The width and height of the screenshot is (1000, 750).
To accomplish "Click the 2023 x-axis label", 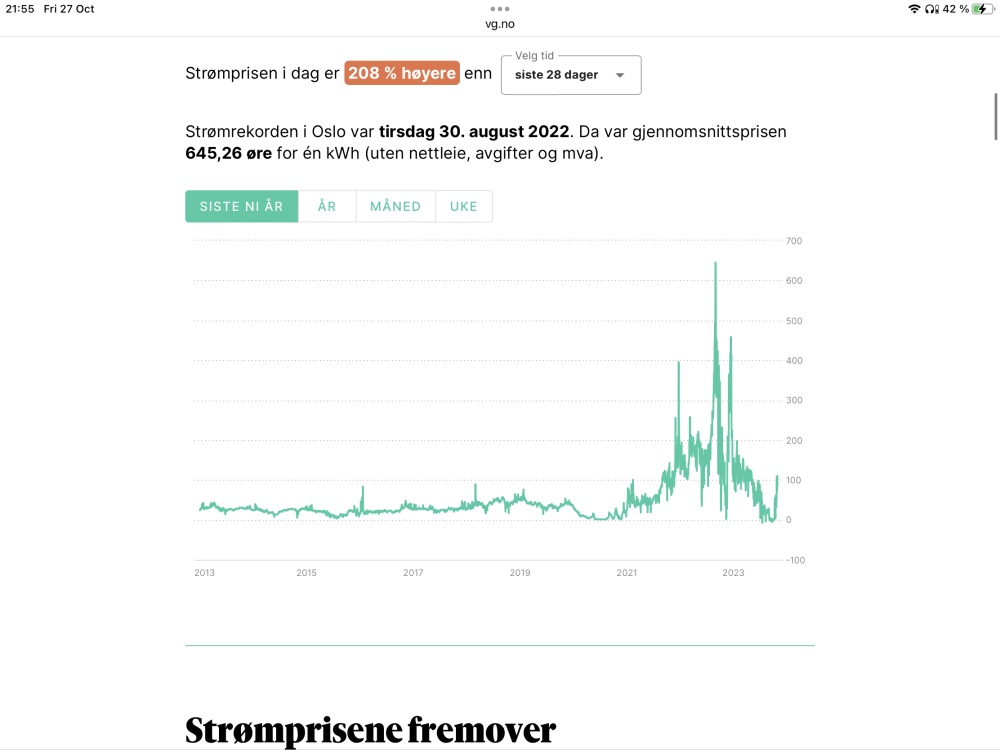I will pos(733,573).
